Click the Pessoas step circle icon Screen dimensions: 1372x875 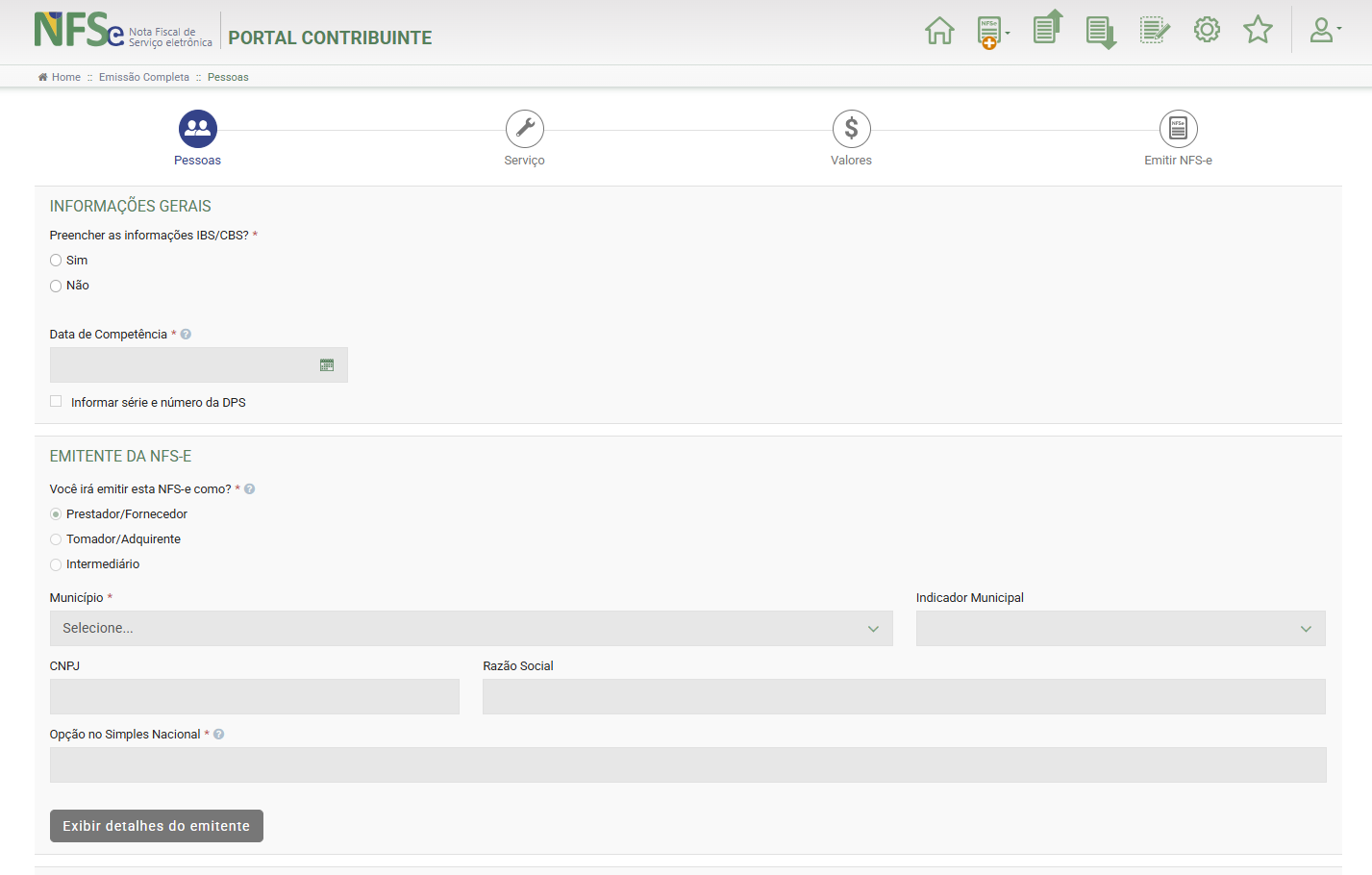pos(198,129)
